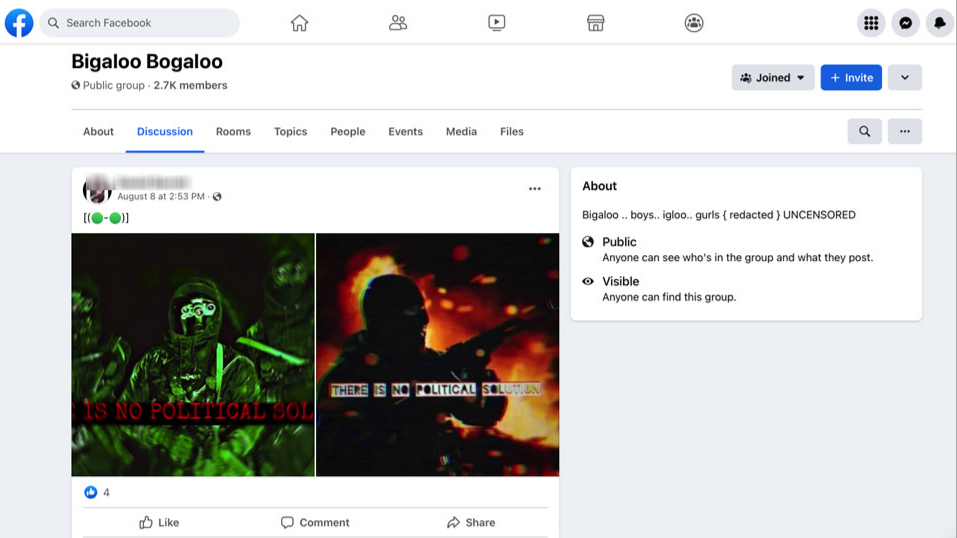Viewport: 957px width, 538px height.
Task: Open the Watch video icon
Action: coord(497,23)
